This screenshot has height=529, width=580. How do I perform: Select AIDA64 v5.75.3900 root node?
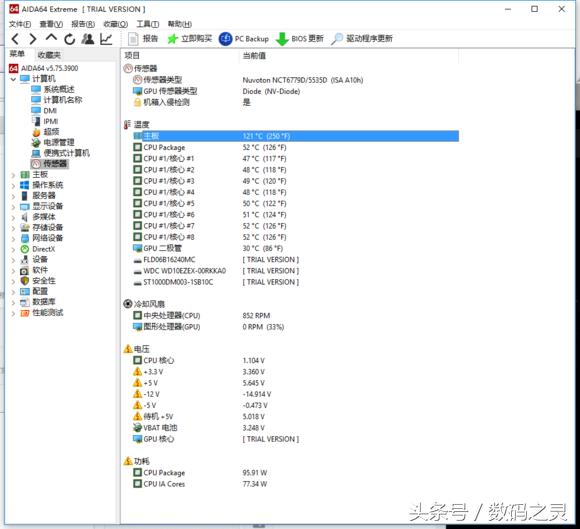pos(44,68)
